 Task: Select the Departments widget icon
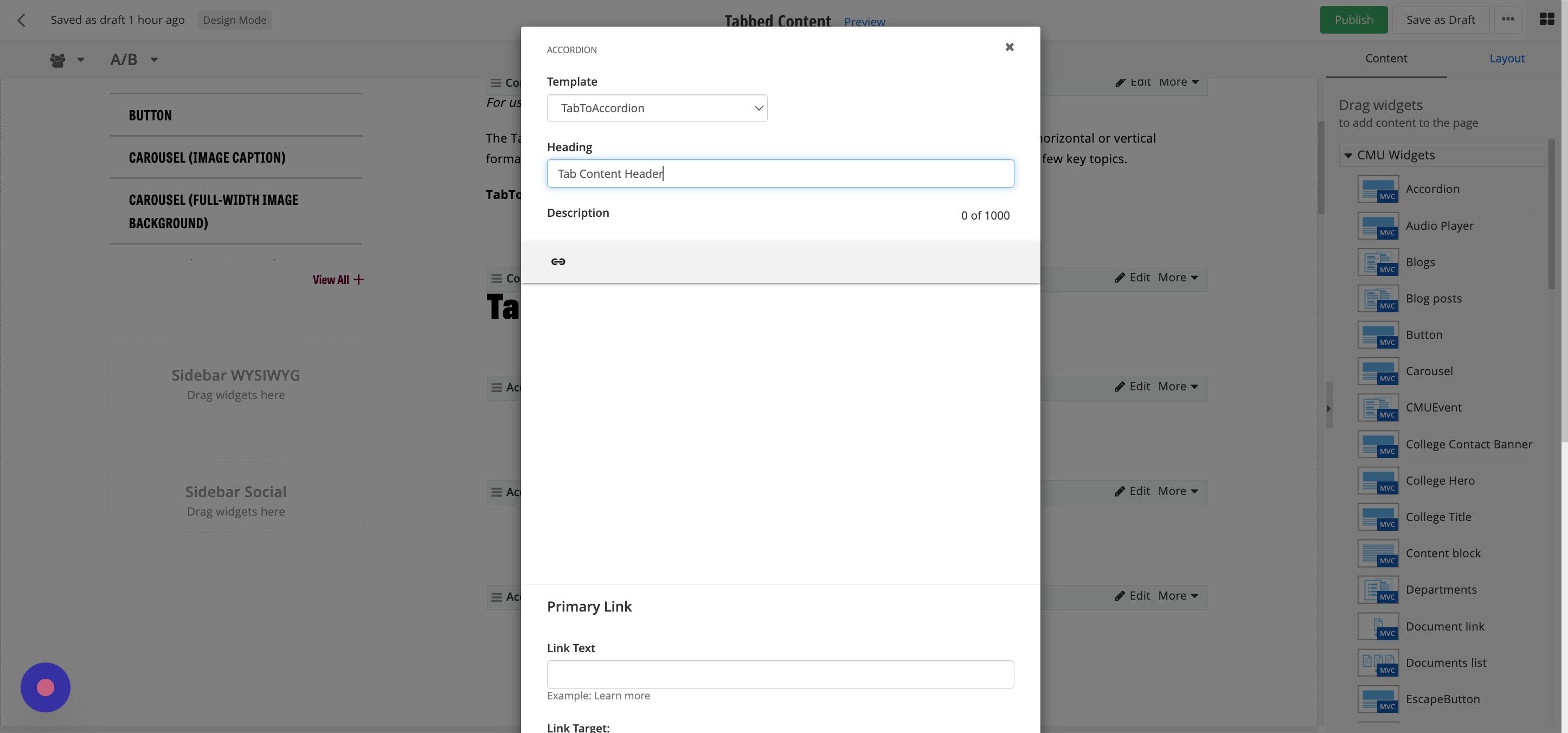1378,590
